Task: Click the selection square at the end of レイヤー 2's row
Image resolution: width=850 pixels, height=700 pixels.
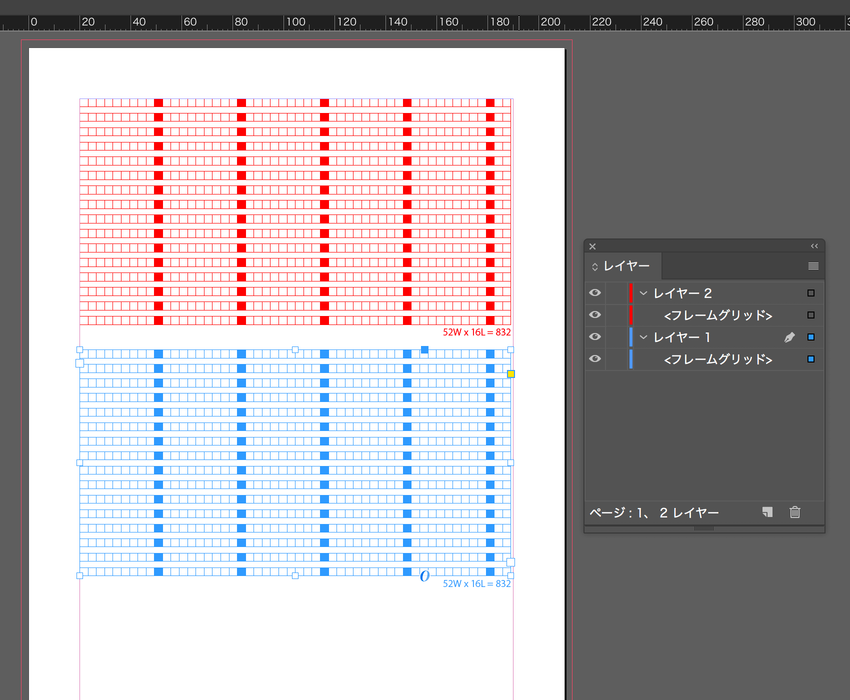Action: coord(810,292)
